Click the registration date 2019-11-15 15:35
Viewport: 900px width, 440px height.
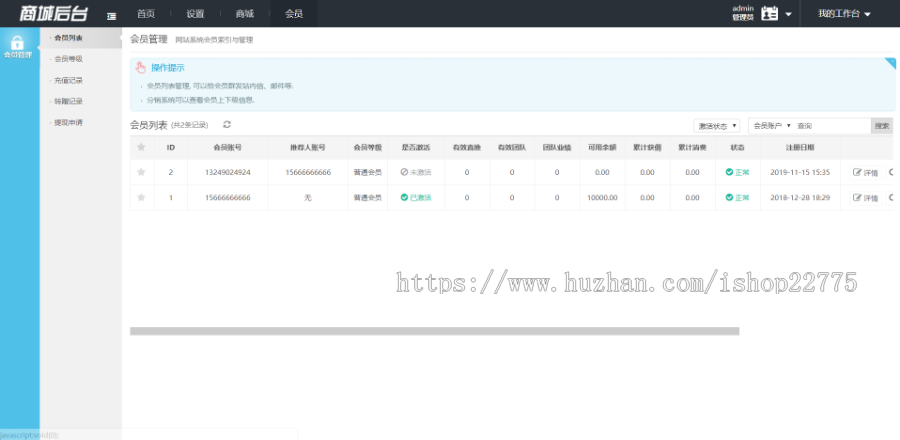coord(800,172)
